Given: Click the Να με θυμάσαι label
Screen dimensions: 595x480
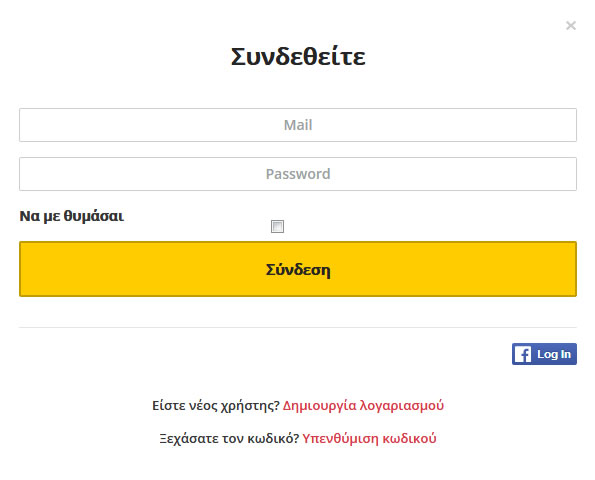Looking at the screenshot, I should point(72,216).
